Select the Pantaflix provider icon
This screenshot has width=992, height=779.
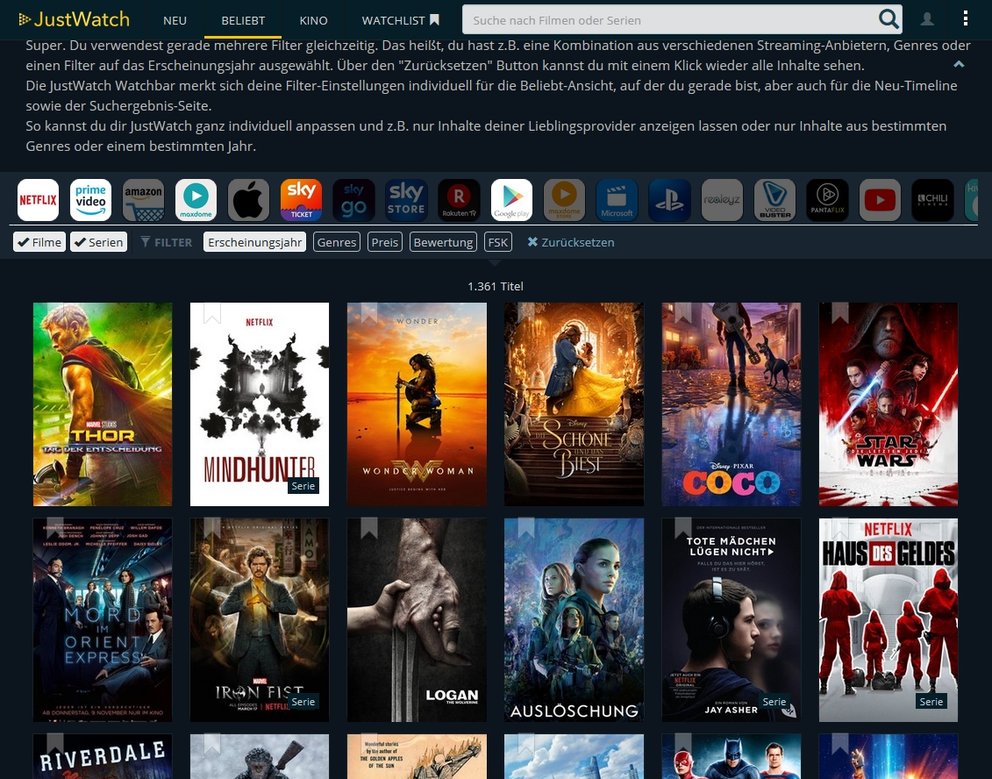828,200
